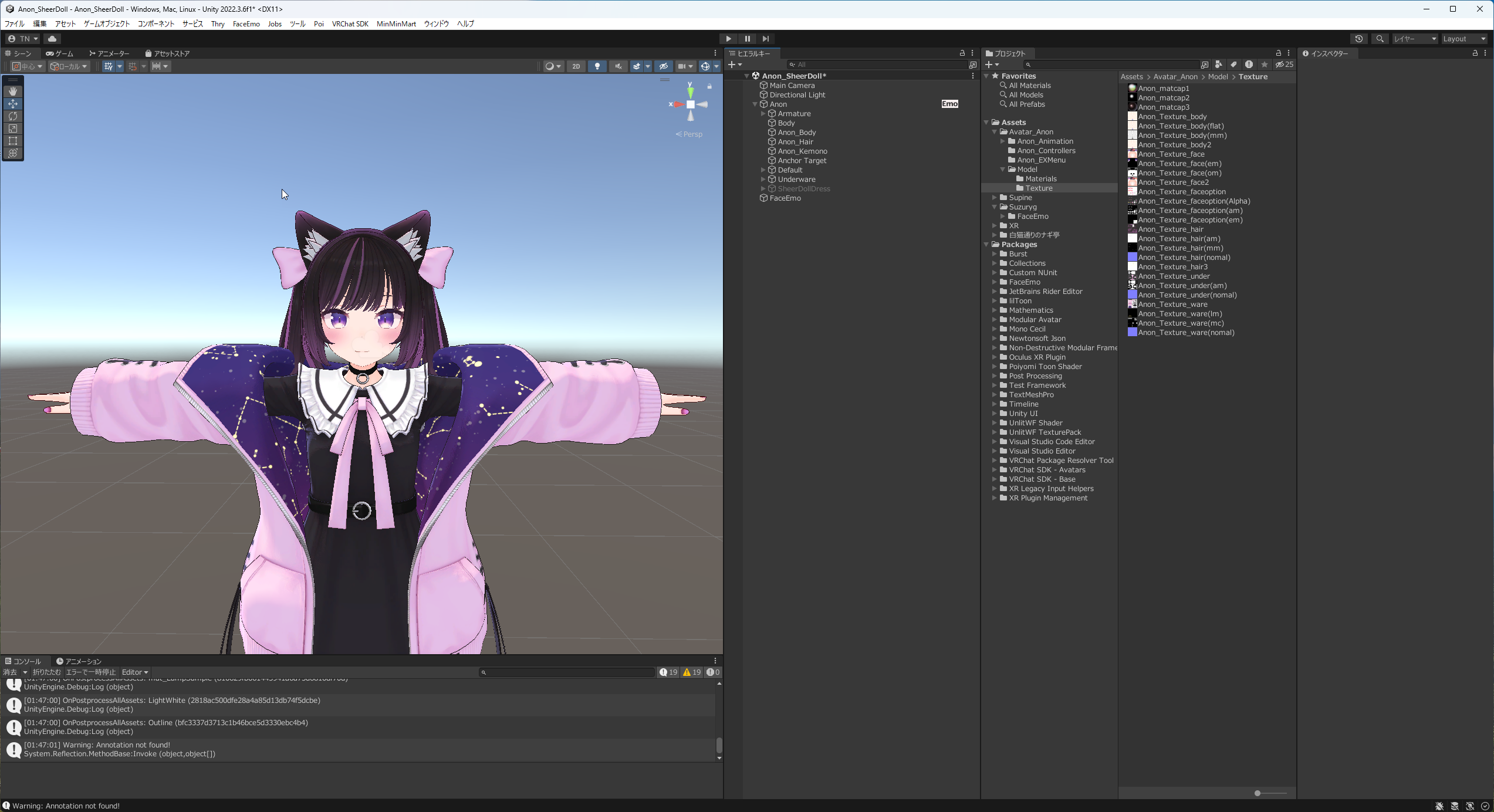Select the Rotate tool
The width and height of the screenshot is (1494, 812).
click(x=13, y=116)
